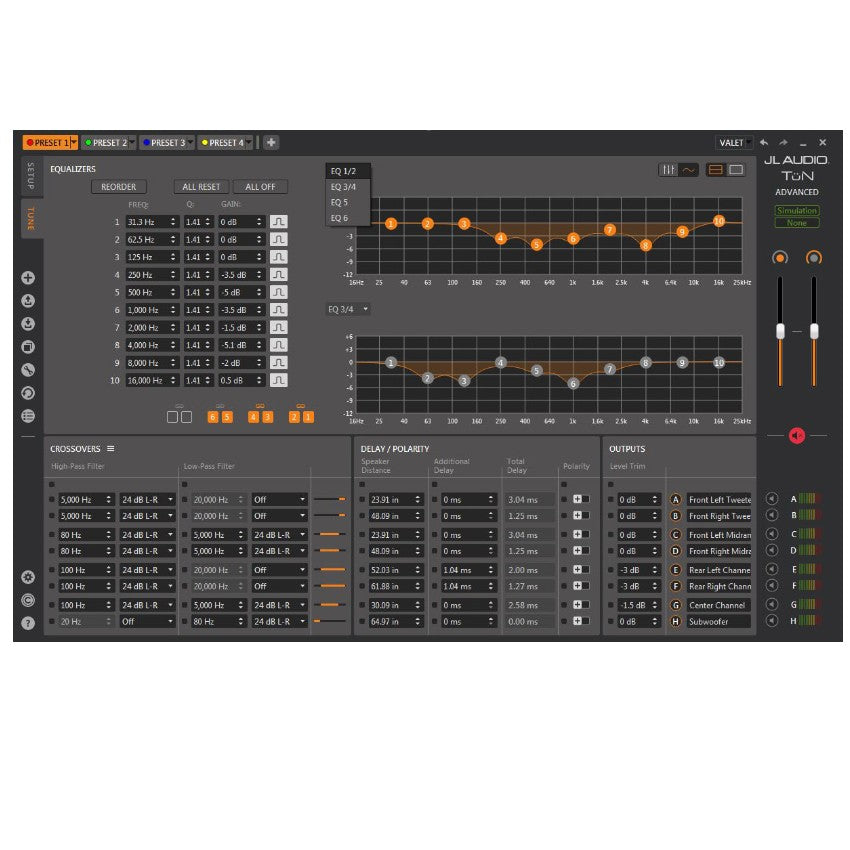Toggle the orange EQ channel 4 box

[x=253, y=417]
